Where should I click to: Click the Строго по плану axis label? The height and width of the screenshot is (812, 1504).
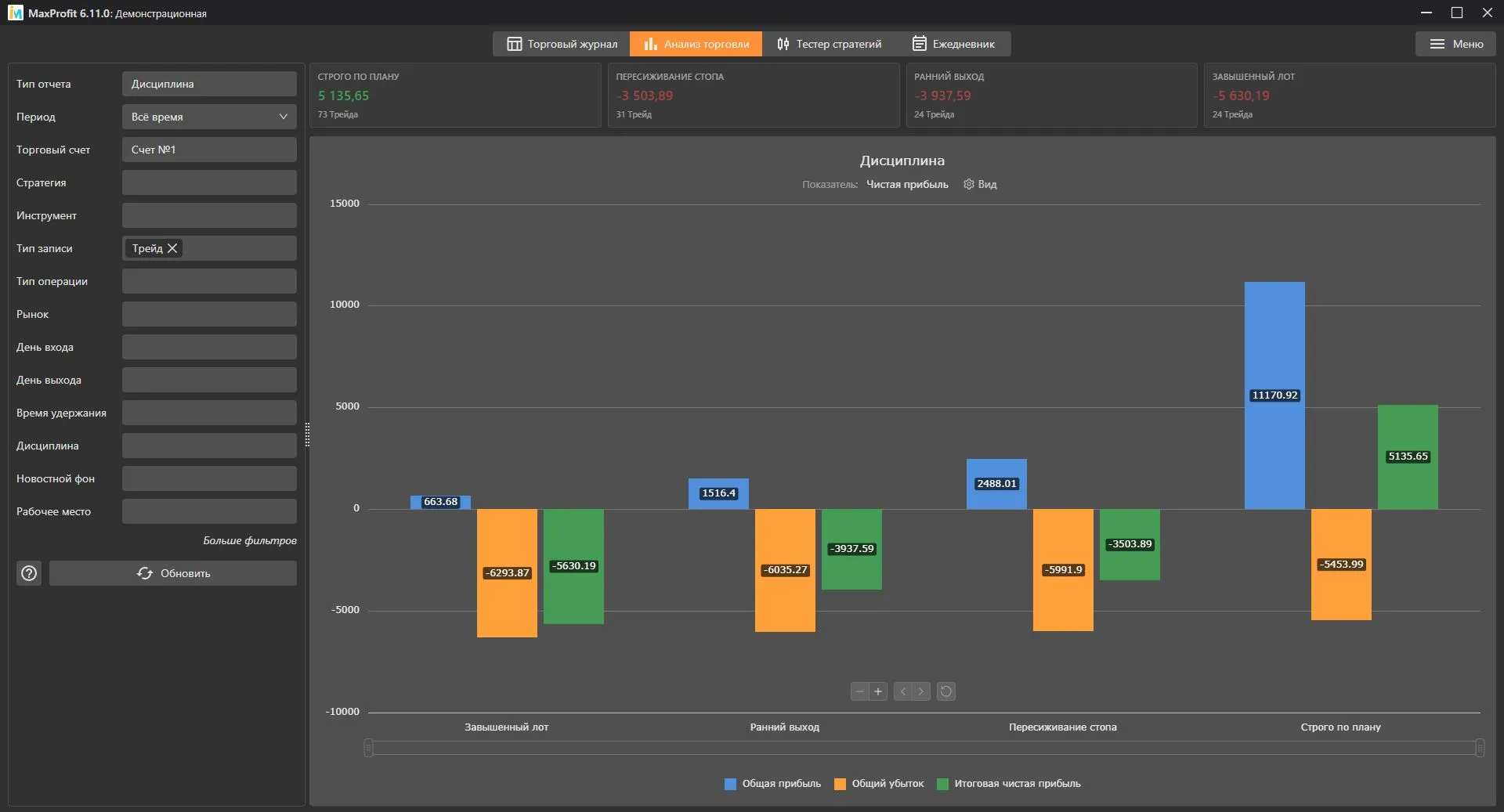(1341, 727)
